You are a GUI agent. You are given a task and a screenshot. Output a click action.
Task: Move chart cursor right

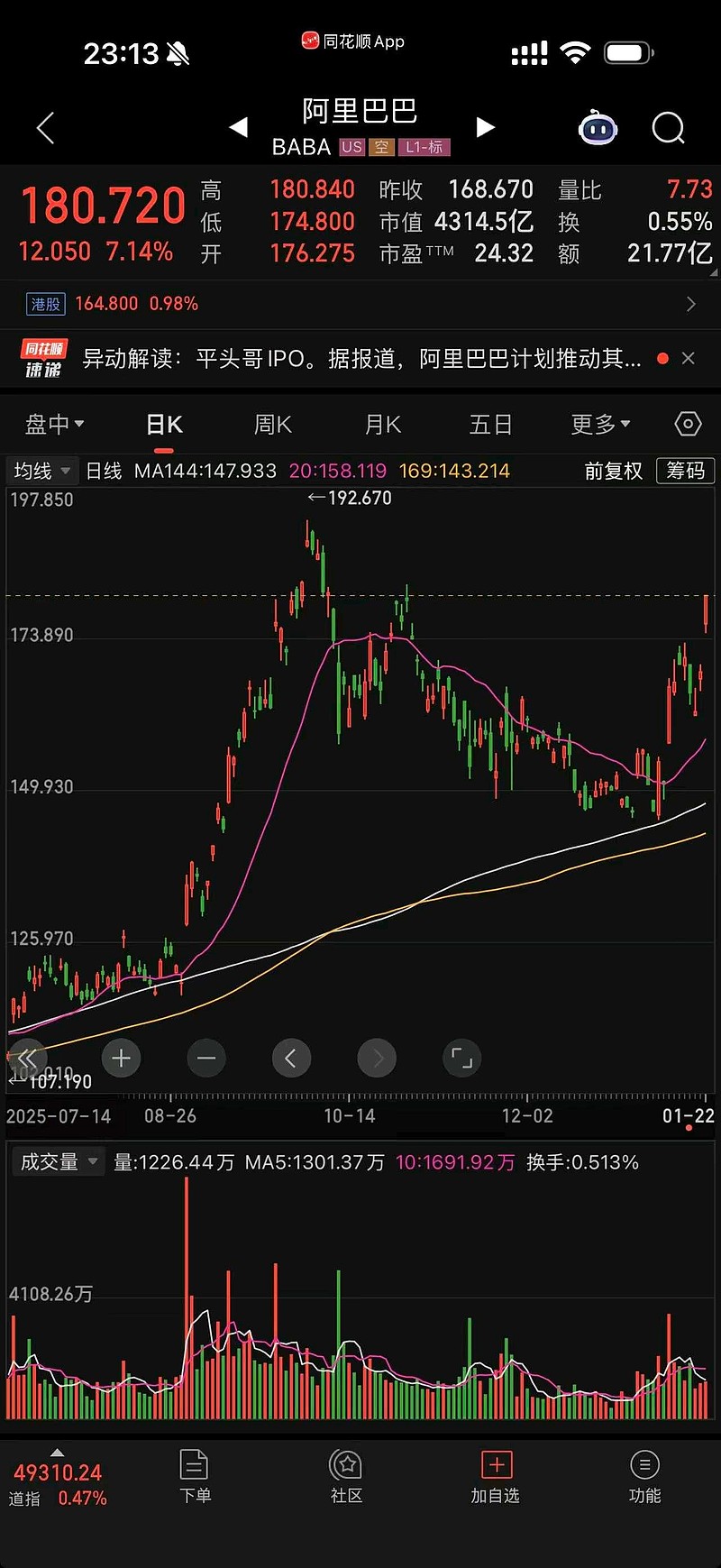pos(377,1058)
